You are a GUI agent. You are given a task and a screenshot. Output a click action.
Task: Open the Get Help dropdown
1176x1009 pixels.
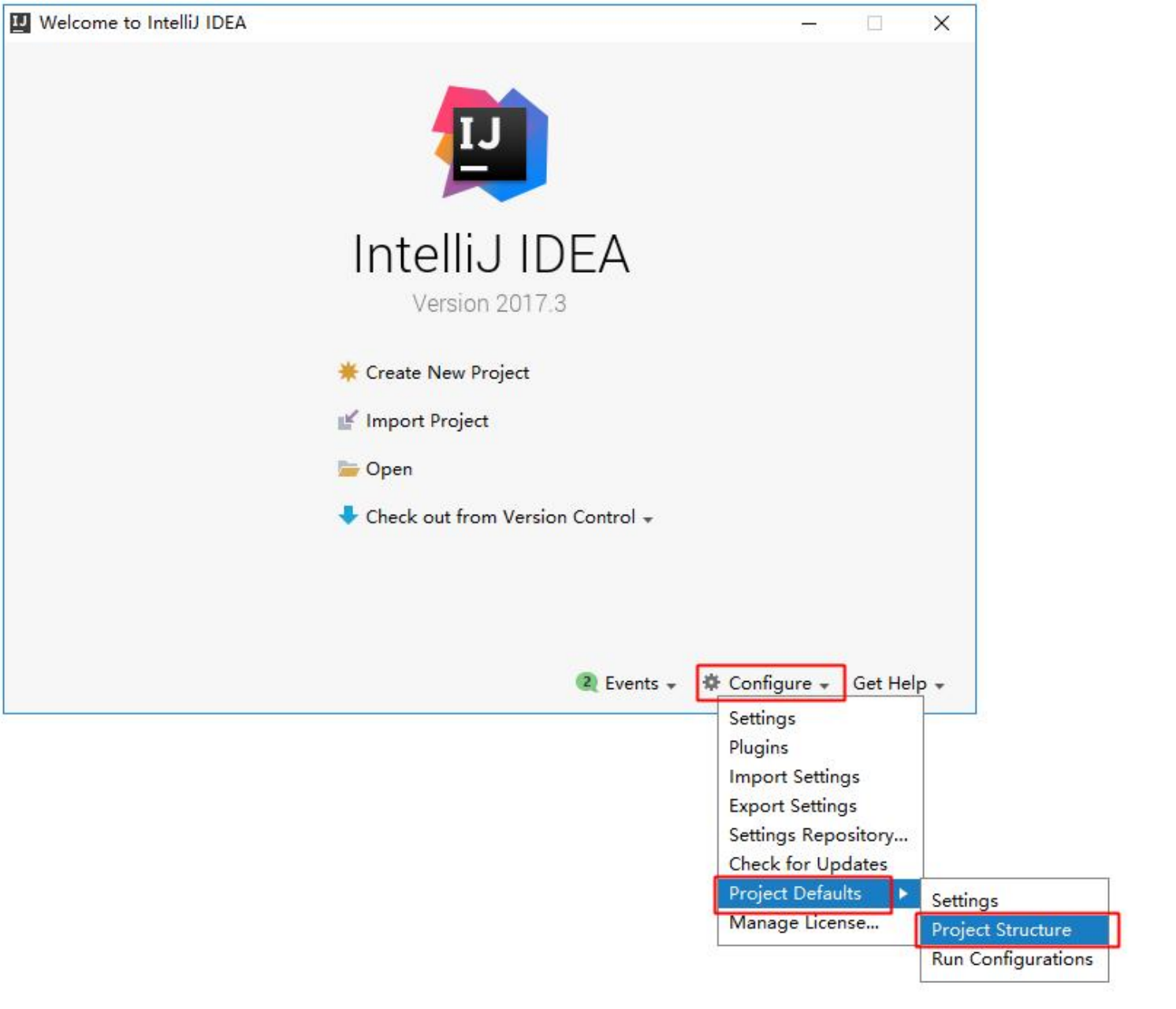point(898,683)
